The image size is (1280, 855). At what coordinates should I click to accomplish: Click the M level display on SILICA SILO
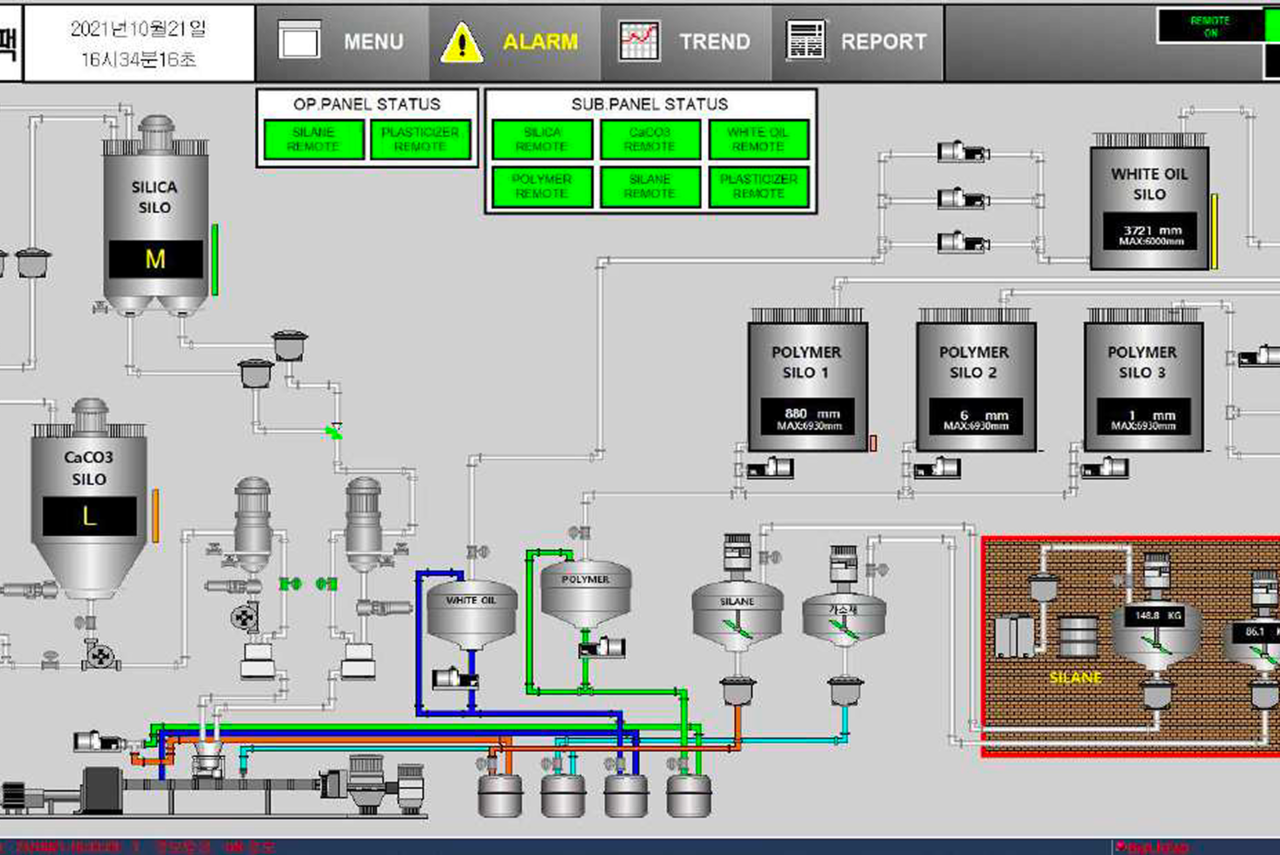[155, 260]
